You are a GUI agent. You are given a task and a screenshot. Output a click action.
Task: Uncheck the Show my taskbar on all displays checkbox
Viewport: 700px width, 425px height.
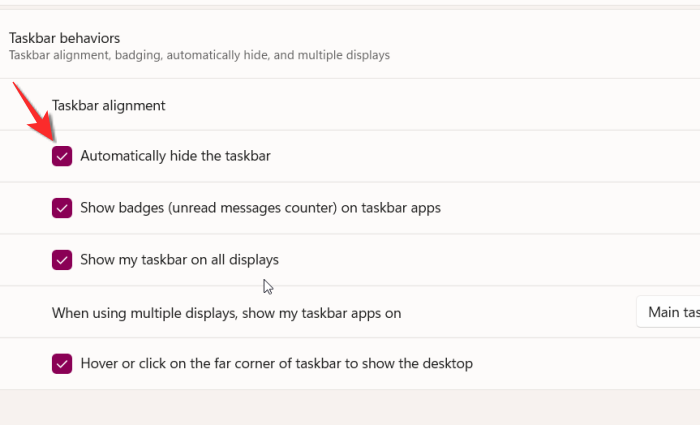pyautogui.click(x=62, y=260)
